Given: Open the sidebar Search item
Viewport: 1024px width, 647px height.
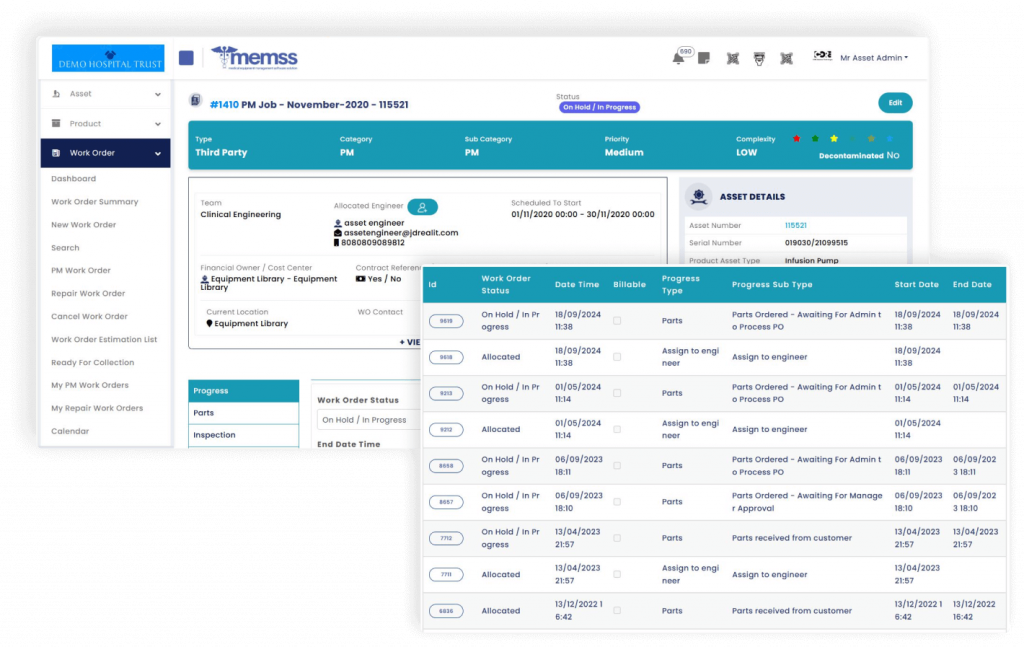Looking at the screenshot, I should pyautogui.click(x=65, y=248).
